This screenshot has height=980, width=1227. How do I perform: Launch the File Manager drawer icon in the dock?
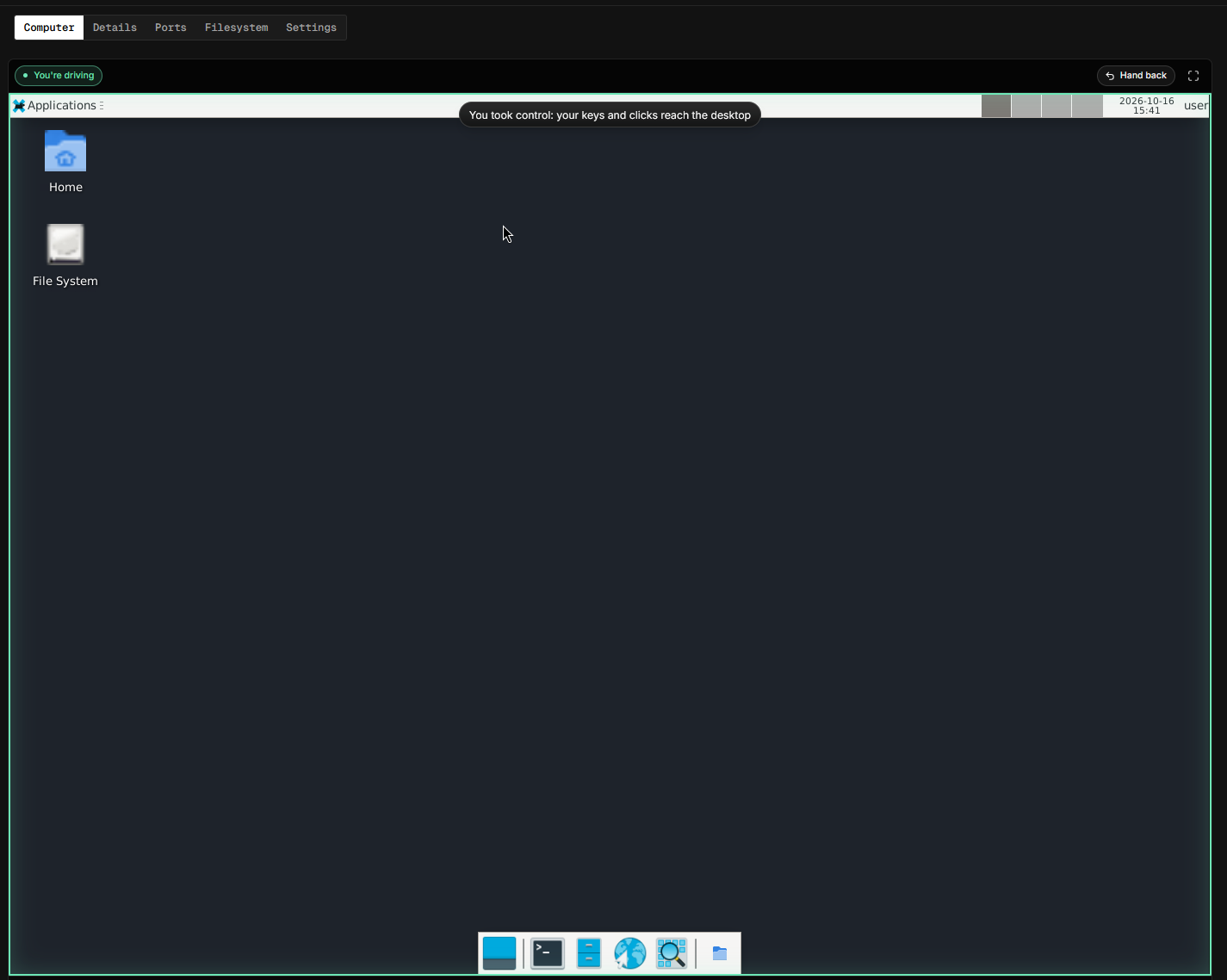pos(589,953)
